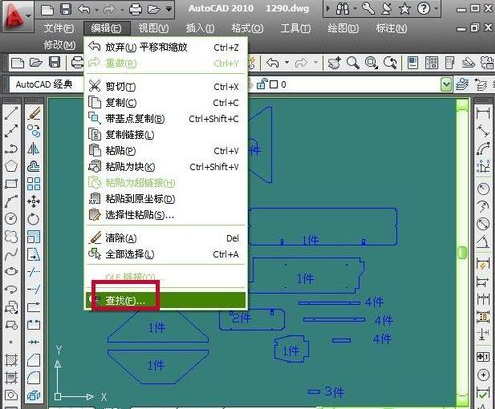Expand the standard toolbar Undo history dropdown
This screenshot has width=495, height=409.
(x=287, y=62)
